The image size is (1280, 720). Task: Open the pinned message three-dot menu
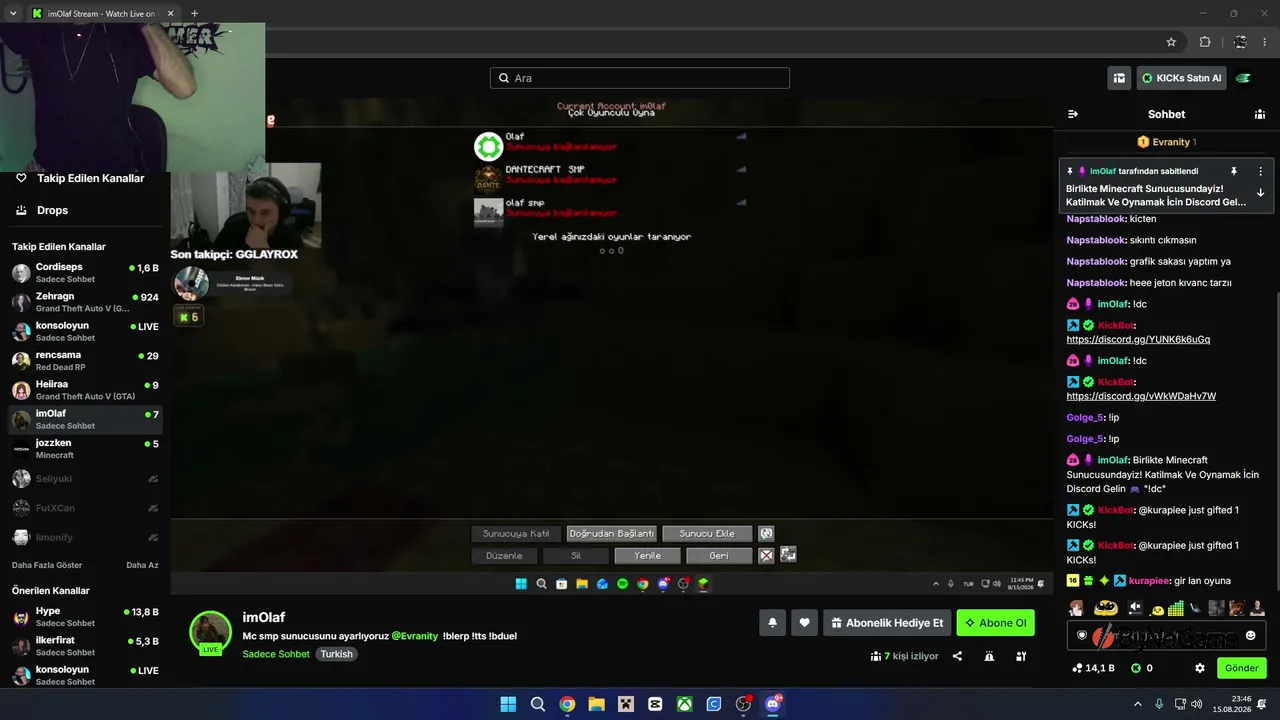pos(1260,171)
